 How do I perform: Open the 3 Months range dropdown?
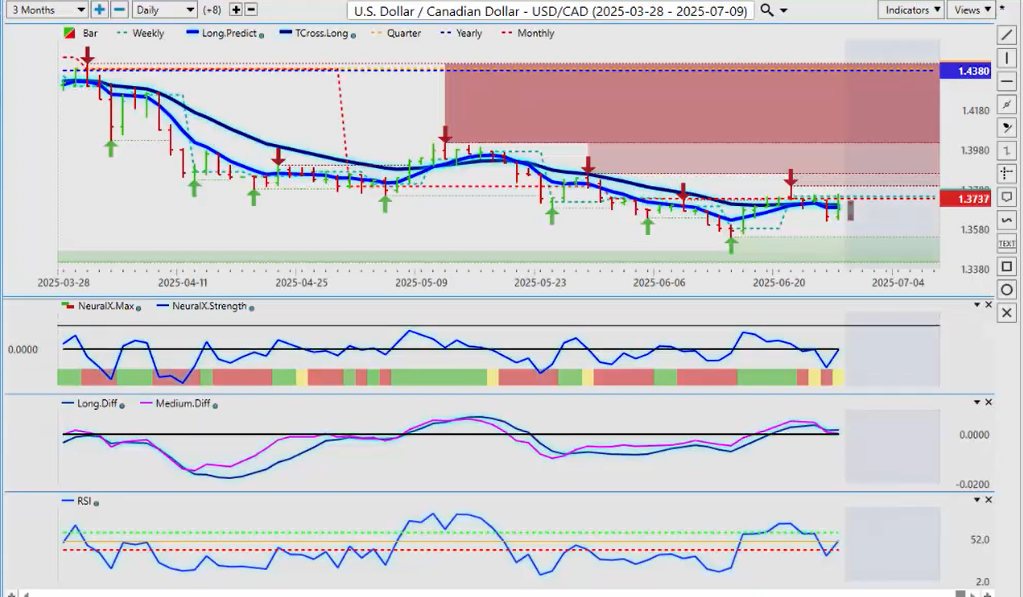coord(45,10)
